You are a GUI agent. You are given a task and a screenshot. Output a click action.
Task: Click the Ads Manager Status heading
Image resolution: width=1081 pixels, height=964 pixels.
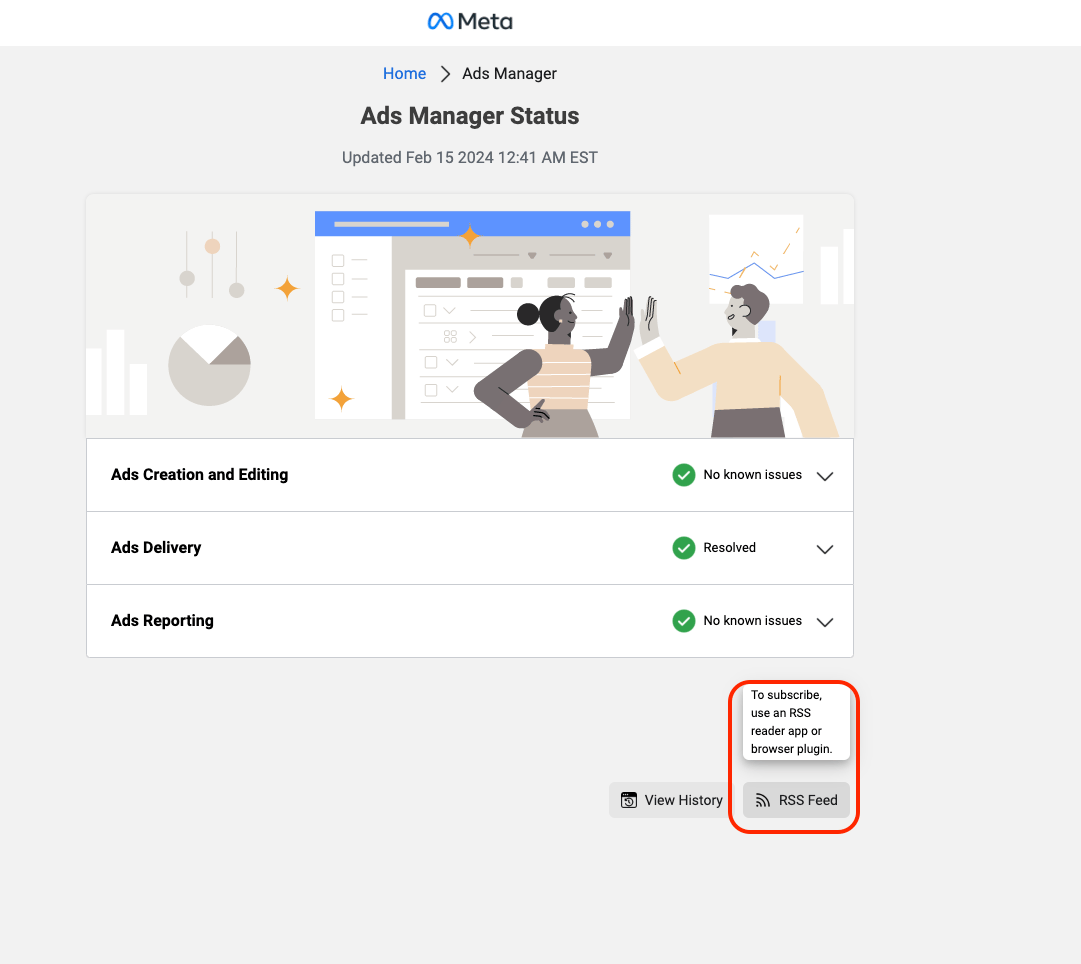click(x=469, y=116)
